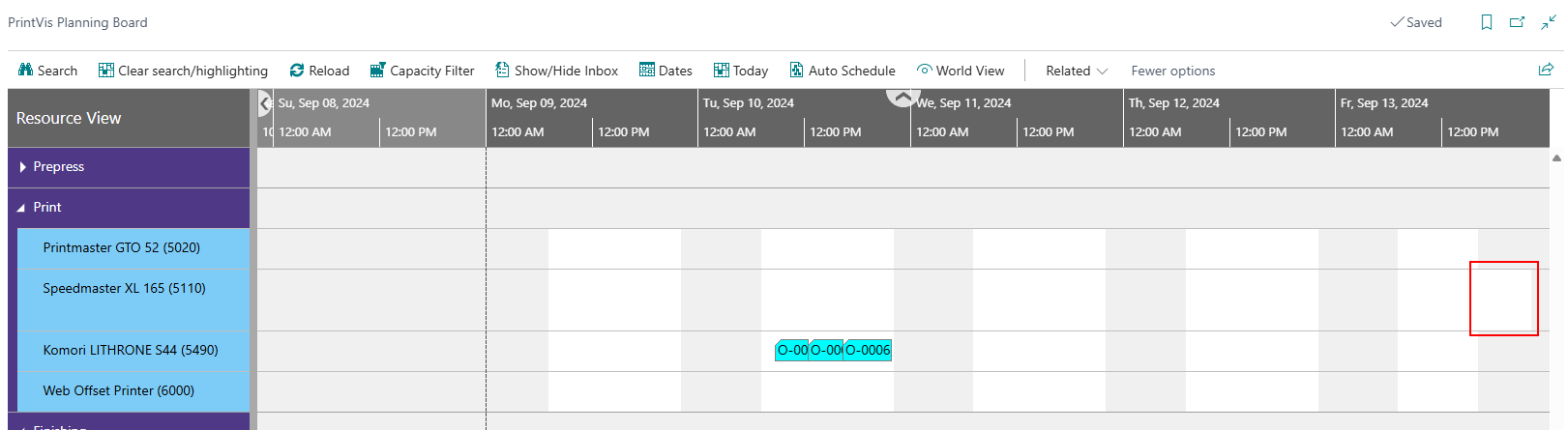Click the left timeline navigation arrow
Image resolution: width=1568 pixels, height=430 pixels.
(264, 102)
